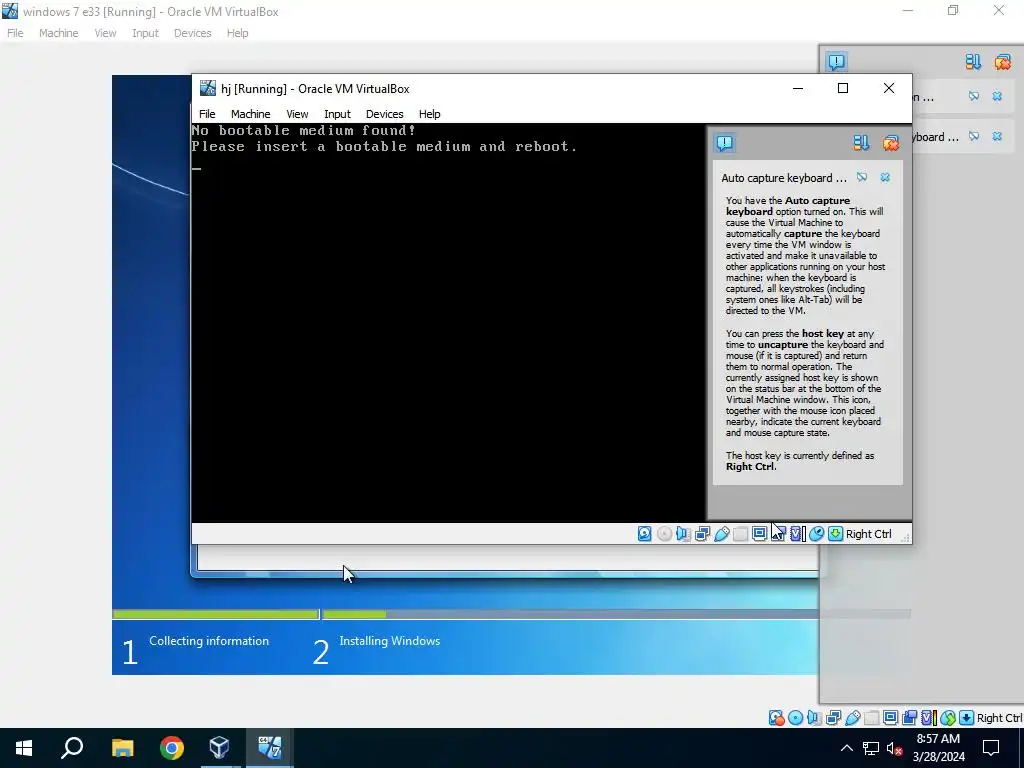Image resolution: width=1024 pixels, height=768 pixels.
Task: Open File Explorer from the taskbar
Action: click(x=122, y=748)
